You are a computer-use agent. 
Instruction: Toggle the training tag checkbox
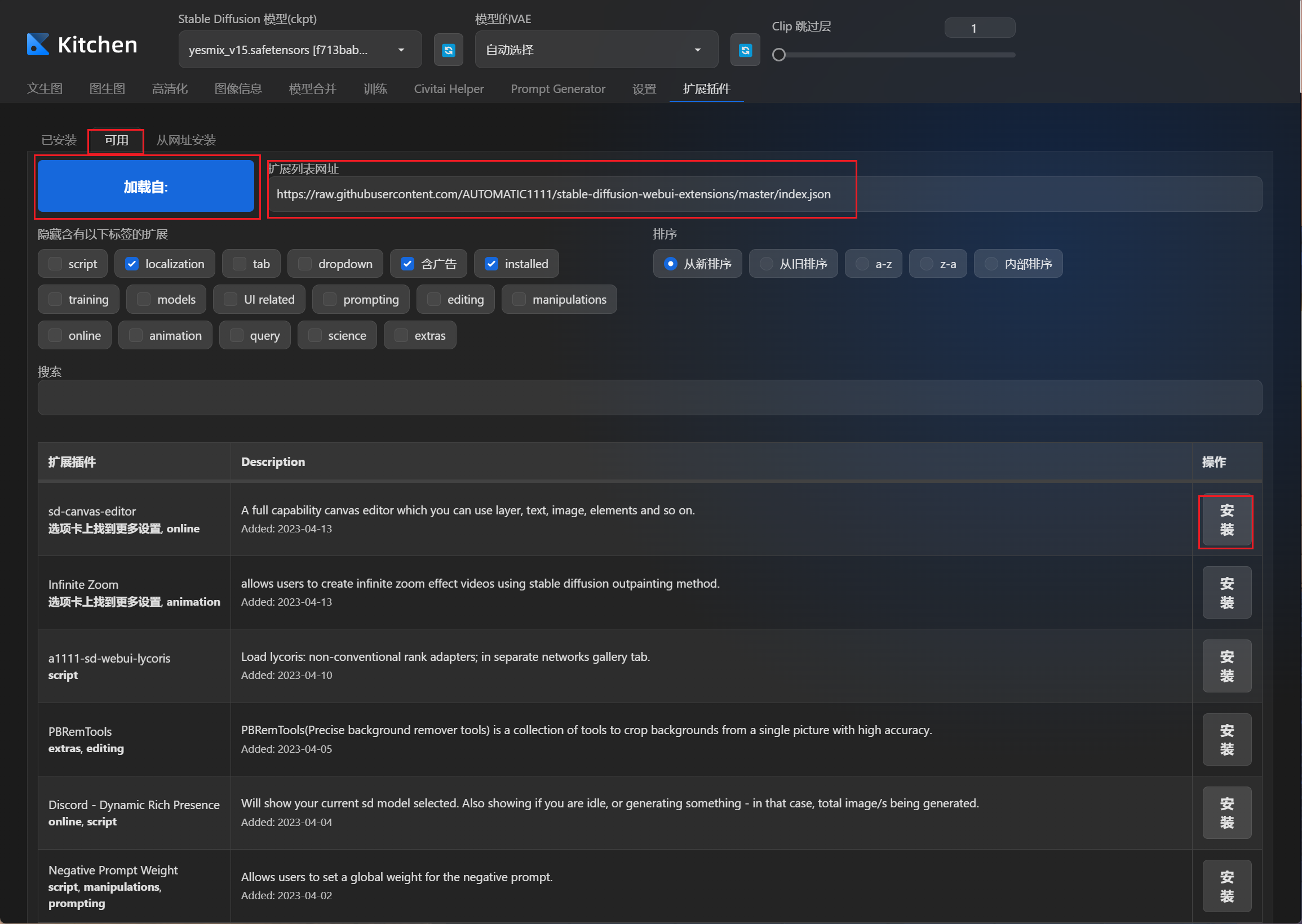(x=55, y=299)
